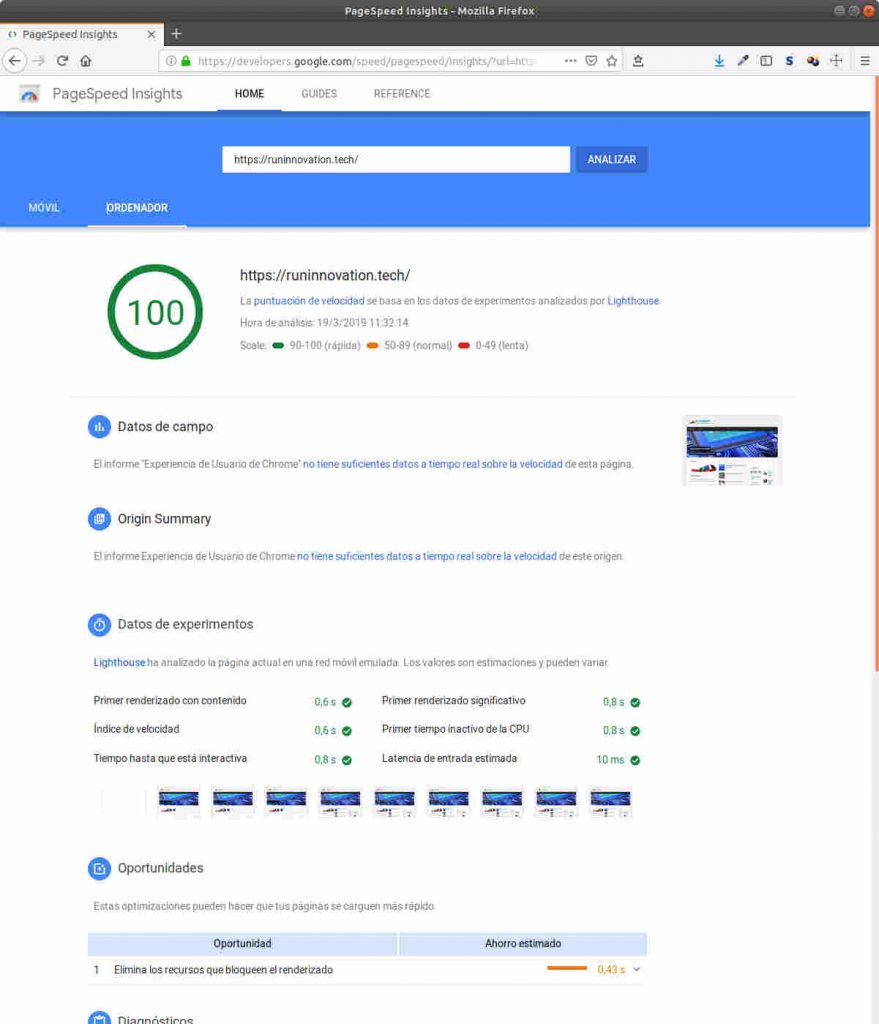
Task: Click the Datos de experimentos stopwatch icon
Action: pyautogui.click(x=99, y=625)
